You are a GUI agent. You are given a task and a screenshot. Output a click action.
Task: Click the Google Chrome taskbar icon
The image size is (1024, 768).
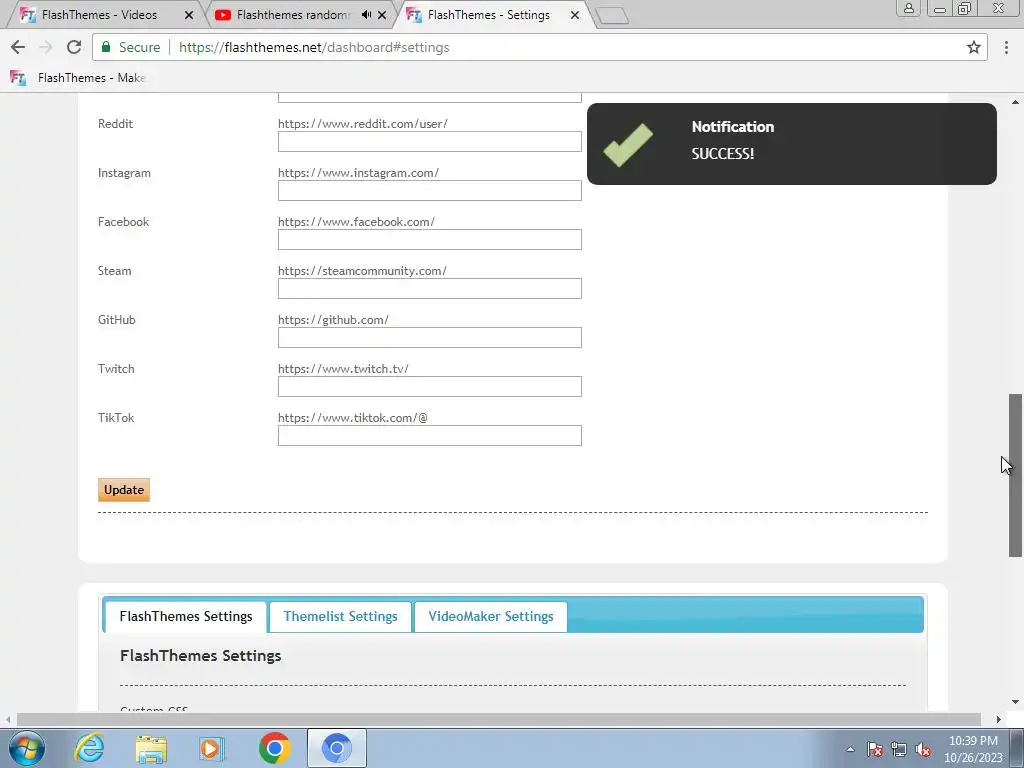point(274,748)
